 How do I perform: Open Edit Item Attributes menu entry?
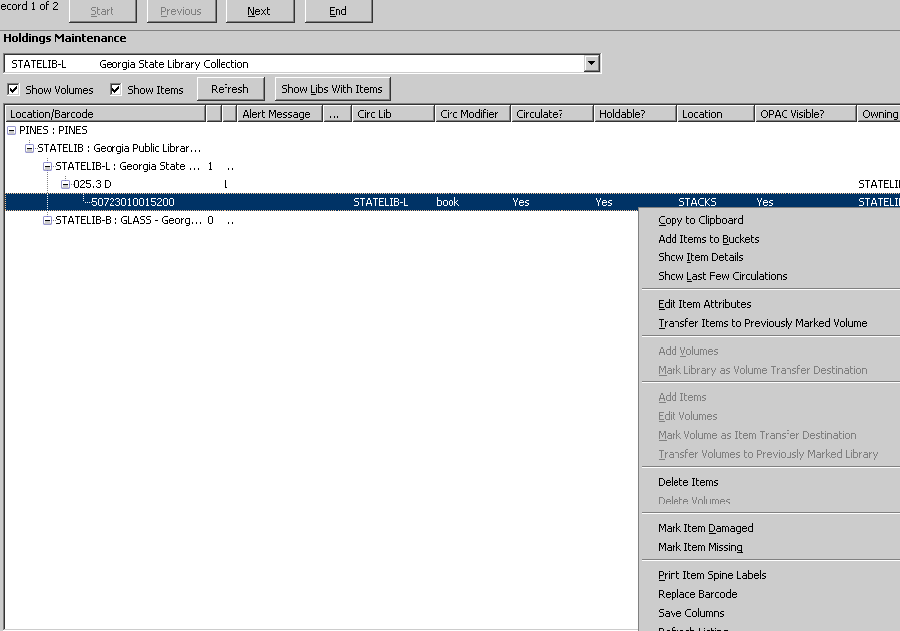(x=704, y=304)
